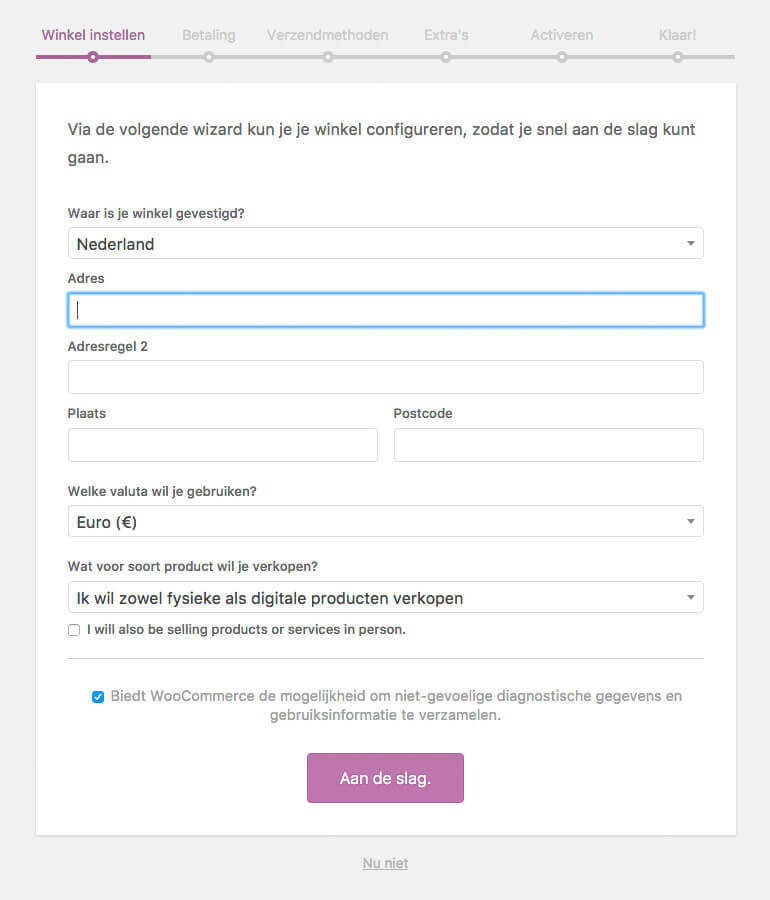The width and height of the screenshot is (770, 900).
Task: Select the Activeren step label
Action: 562,34
